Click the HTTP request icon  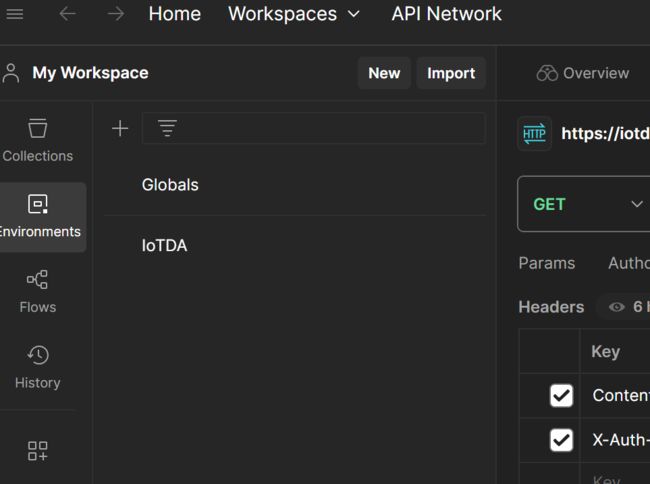[534, 133]
